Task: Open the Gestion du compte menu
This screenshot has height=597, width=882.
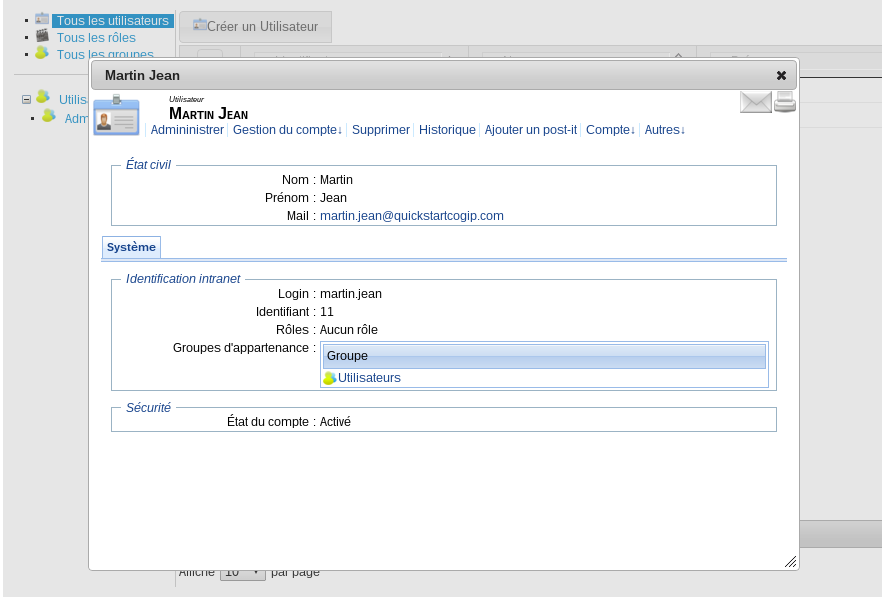Action: (x=287, y=130)
